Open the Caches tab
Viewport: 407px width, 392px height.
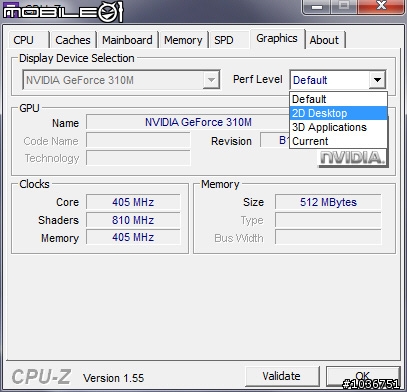pos(73,40)
